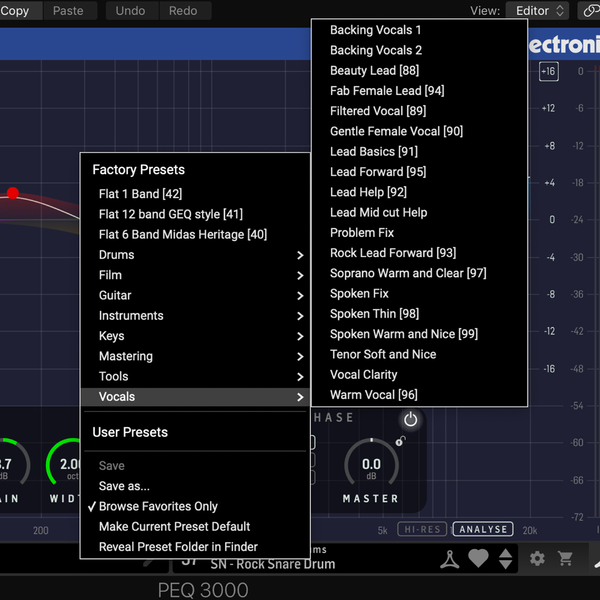Screen dimensions: 600x600
Task: Select Fab Female Lead [94] preset
Action: (419, 91)
